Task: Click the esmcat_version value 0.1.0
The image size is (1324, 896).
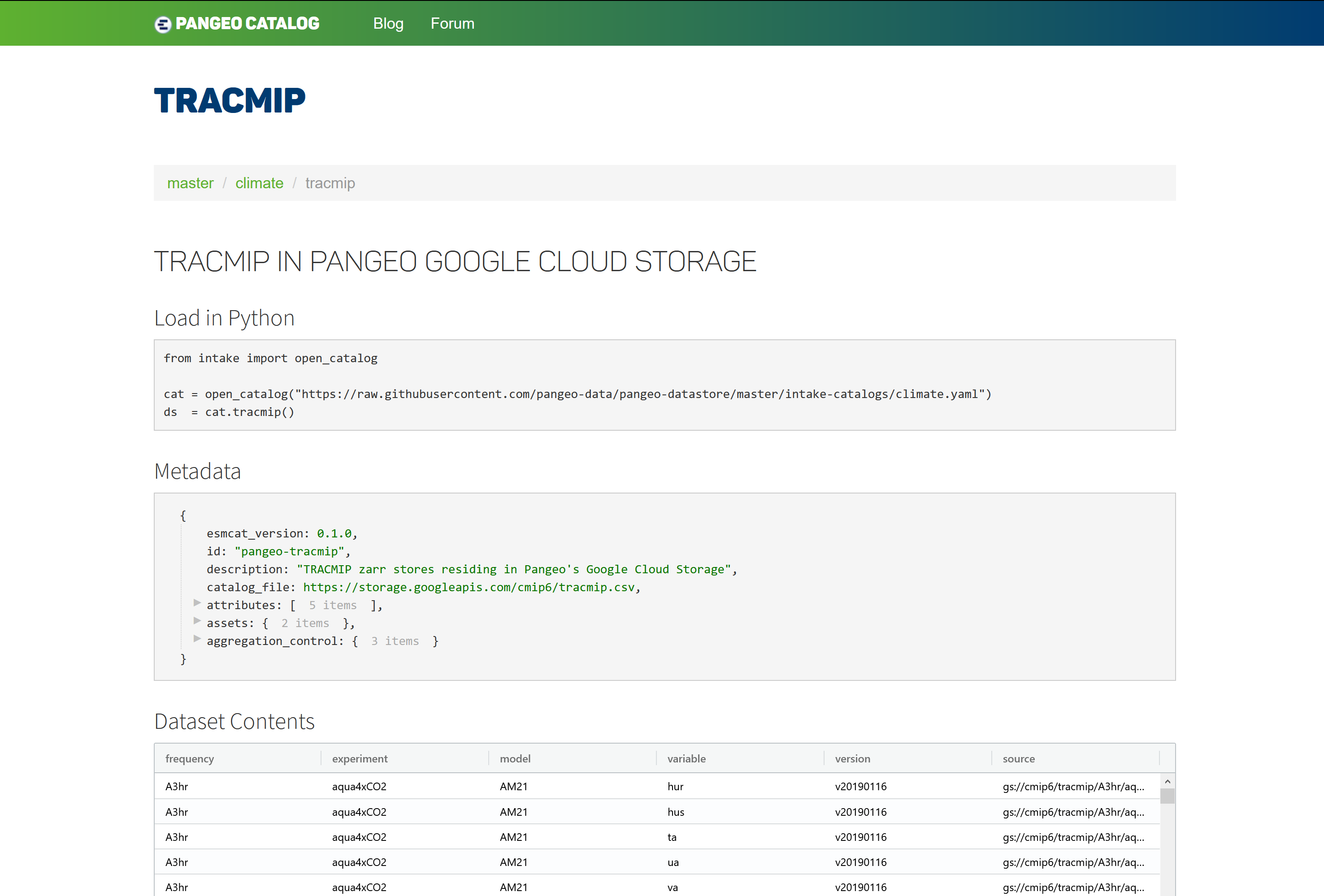Action: [x=334, y=533]
